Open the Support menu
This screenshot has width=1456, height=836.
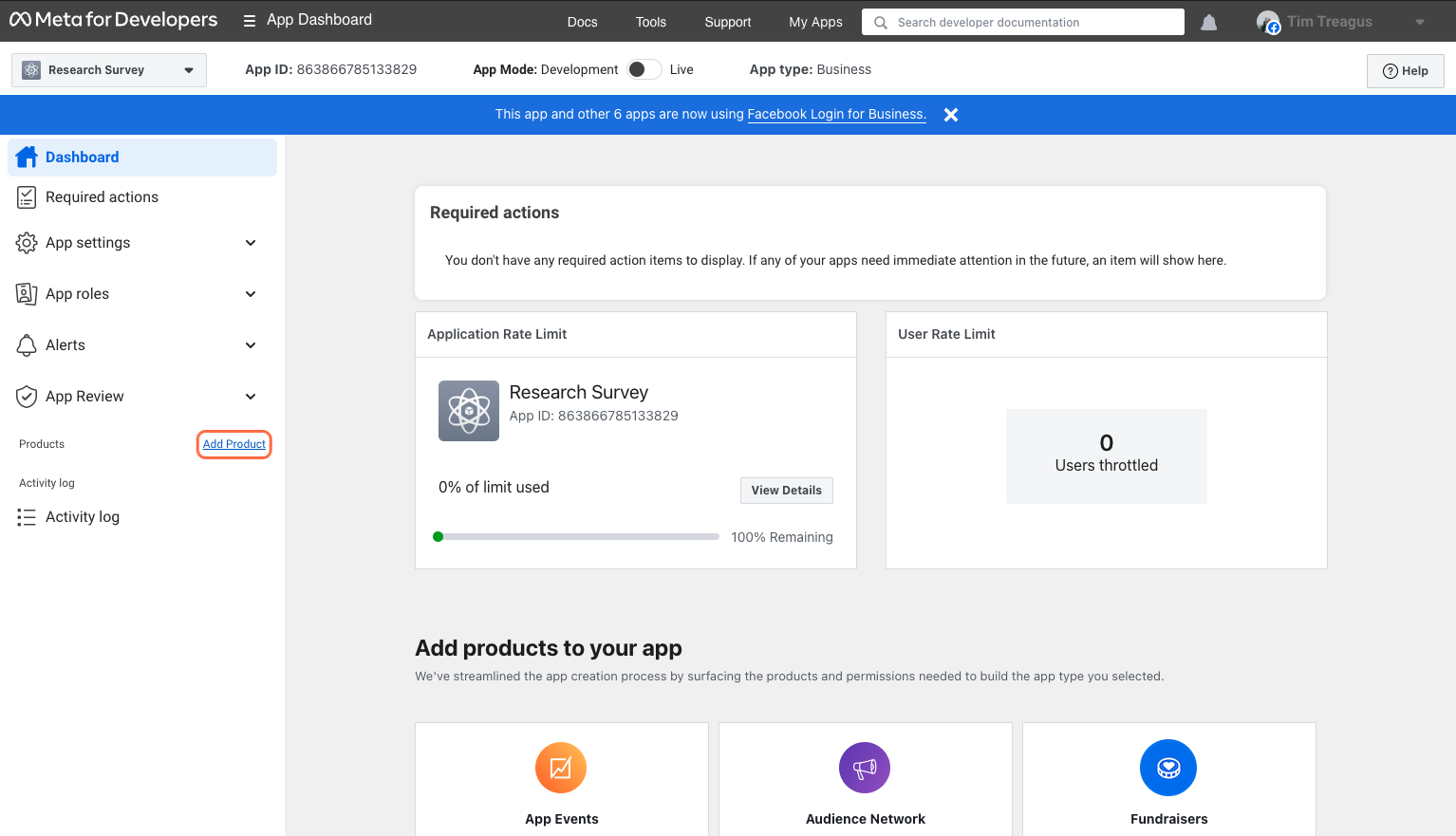[x=728, y=22]
